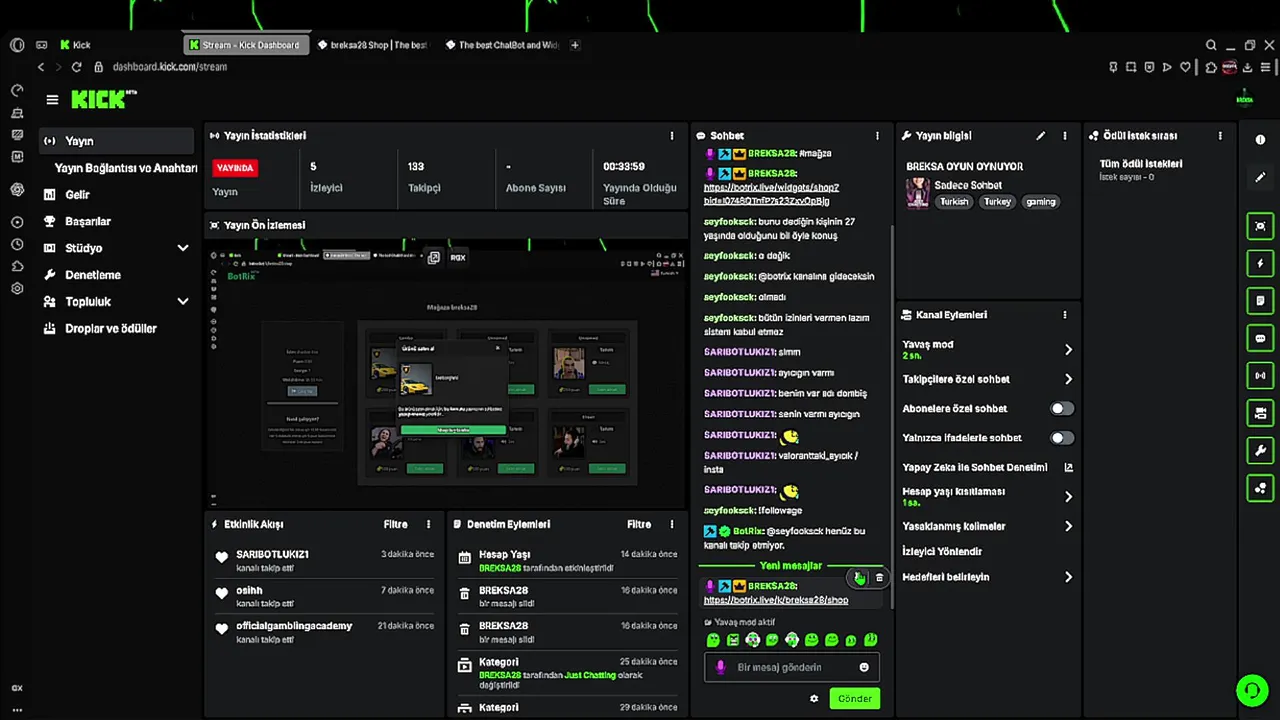
Task: Open browser downloads icon
Action: [1247, 67]
